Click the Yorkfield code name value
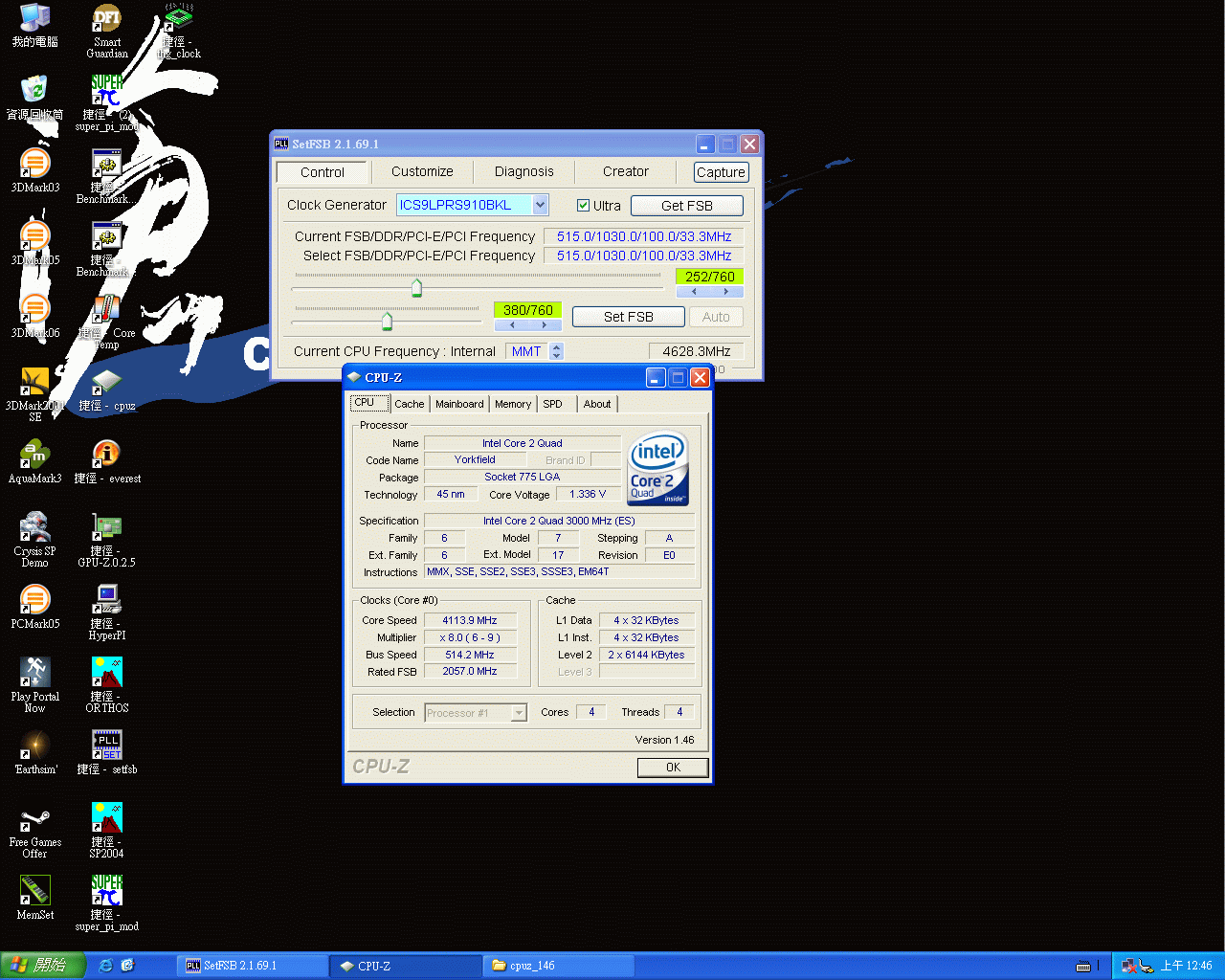 [x=475, y=459]
